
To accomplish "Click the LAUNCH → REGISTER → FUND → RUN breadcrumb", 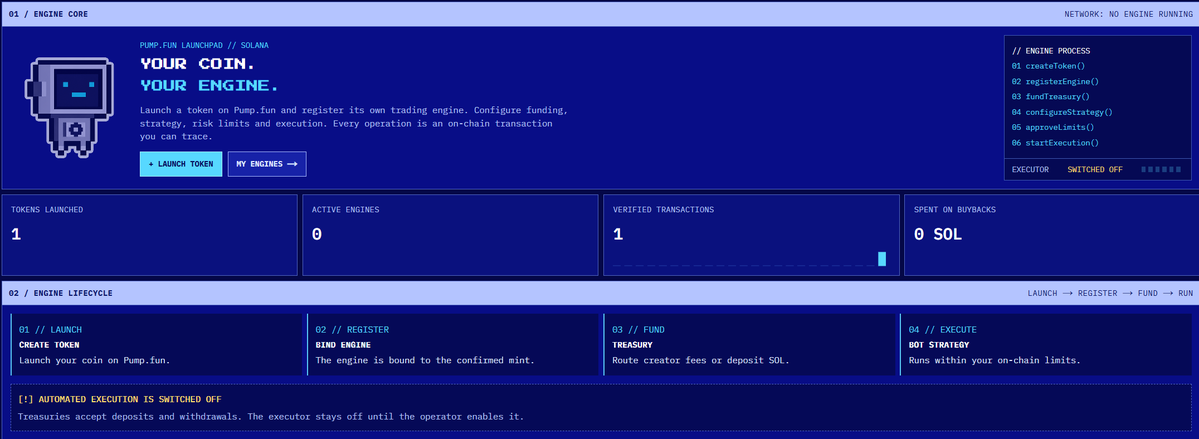I will click(x=1110, y=293).
